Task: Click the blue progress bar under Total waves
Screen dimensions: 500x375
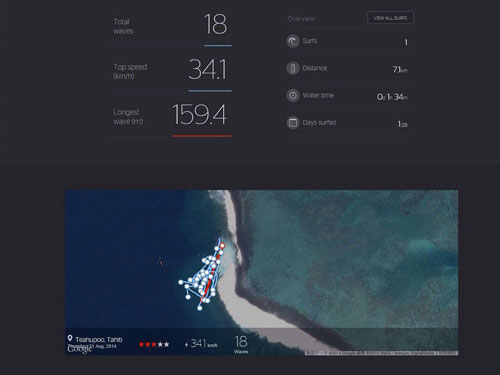Action: tap(218, 45)
